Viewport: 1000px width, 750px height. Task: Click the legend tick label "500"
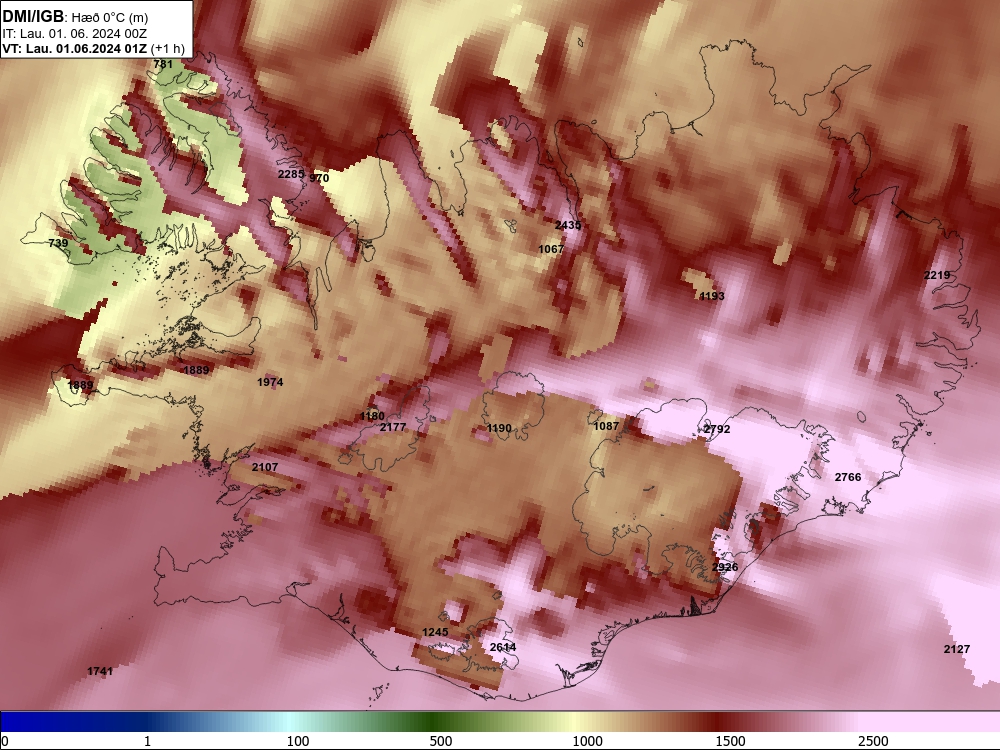point(441,741)
